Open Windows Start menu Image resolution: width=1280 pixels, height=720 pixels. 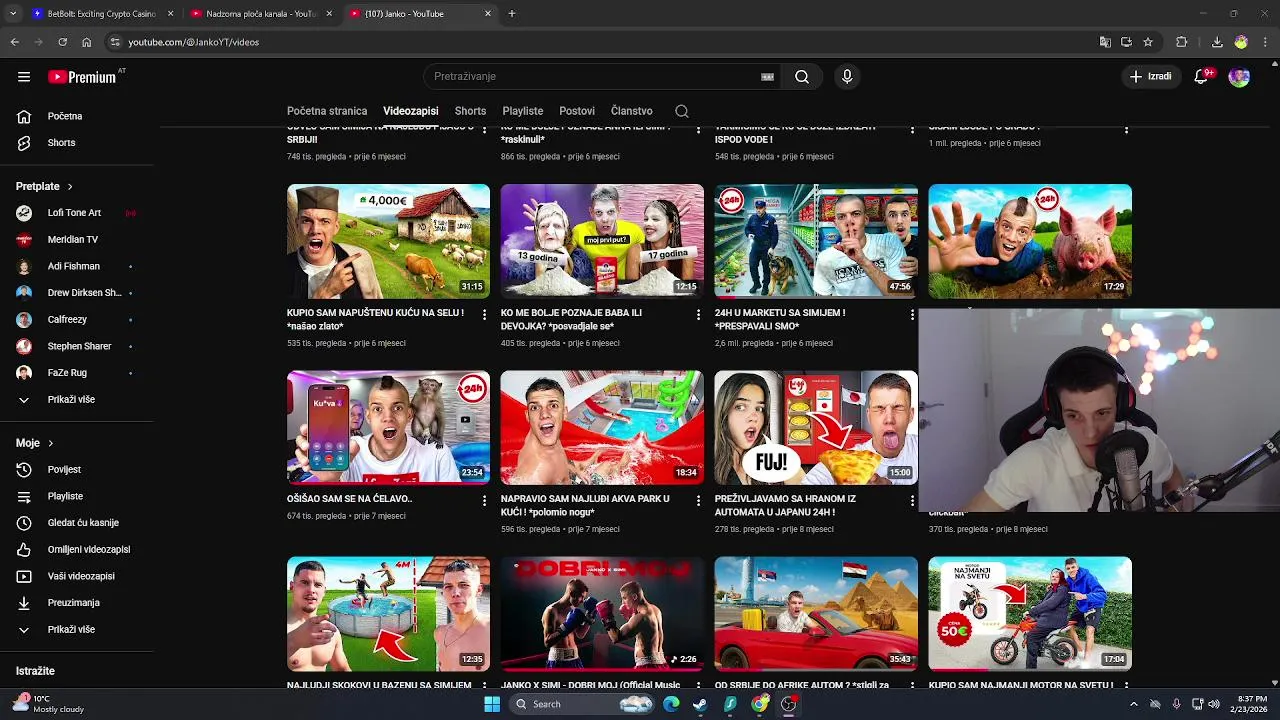[492, 704]
